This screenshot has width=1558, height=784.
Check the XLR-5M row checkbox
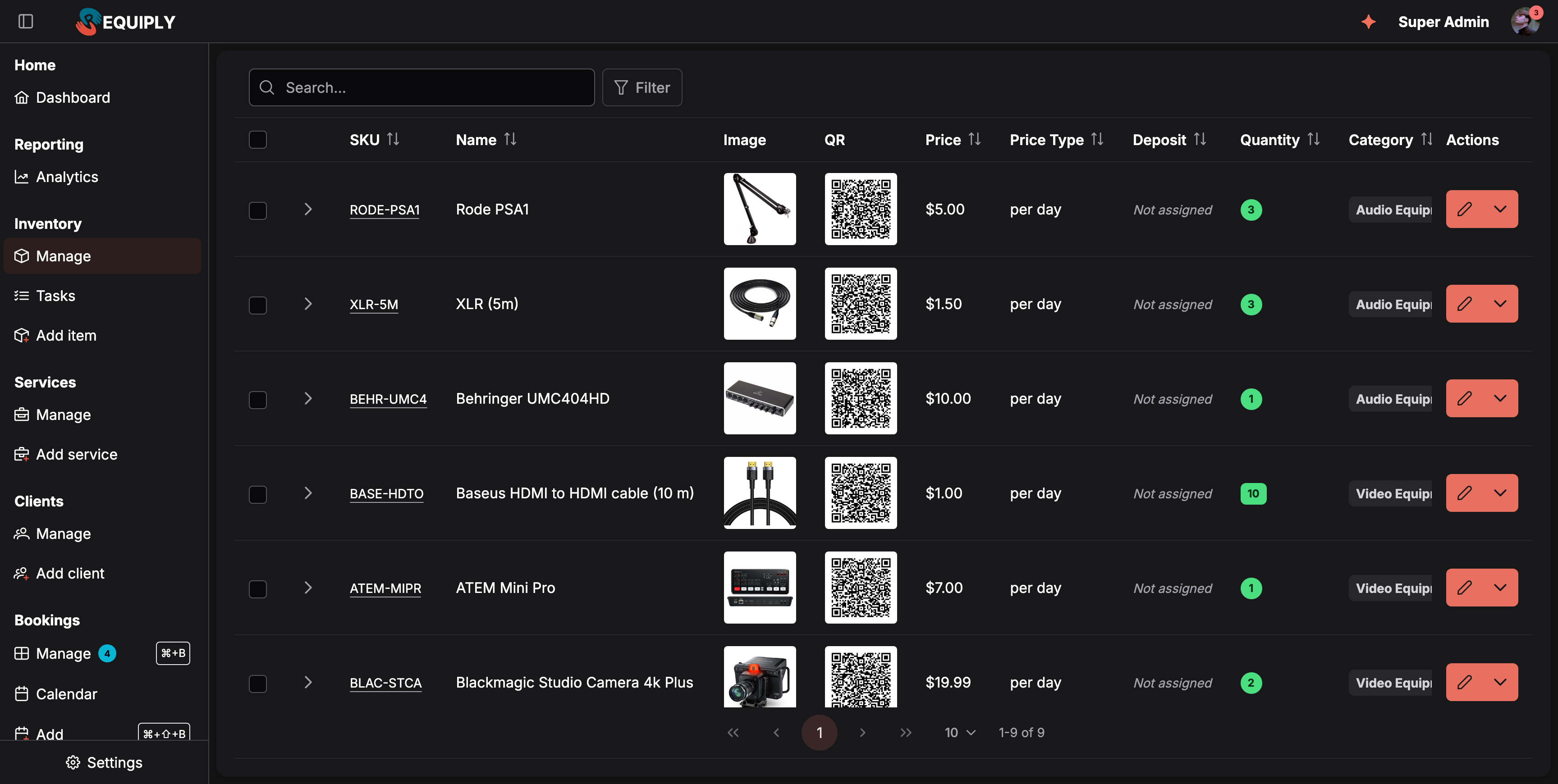(258, 305)
